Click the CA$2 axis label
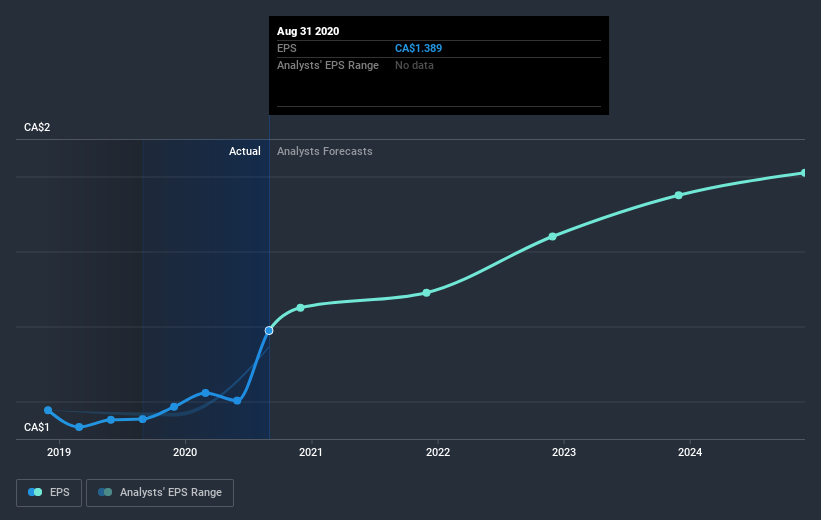The height and width of the screenshot is (520, 821). coord(37,127)
